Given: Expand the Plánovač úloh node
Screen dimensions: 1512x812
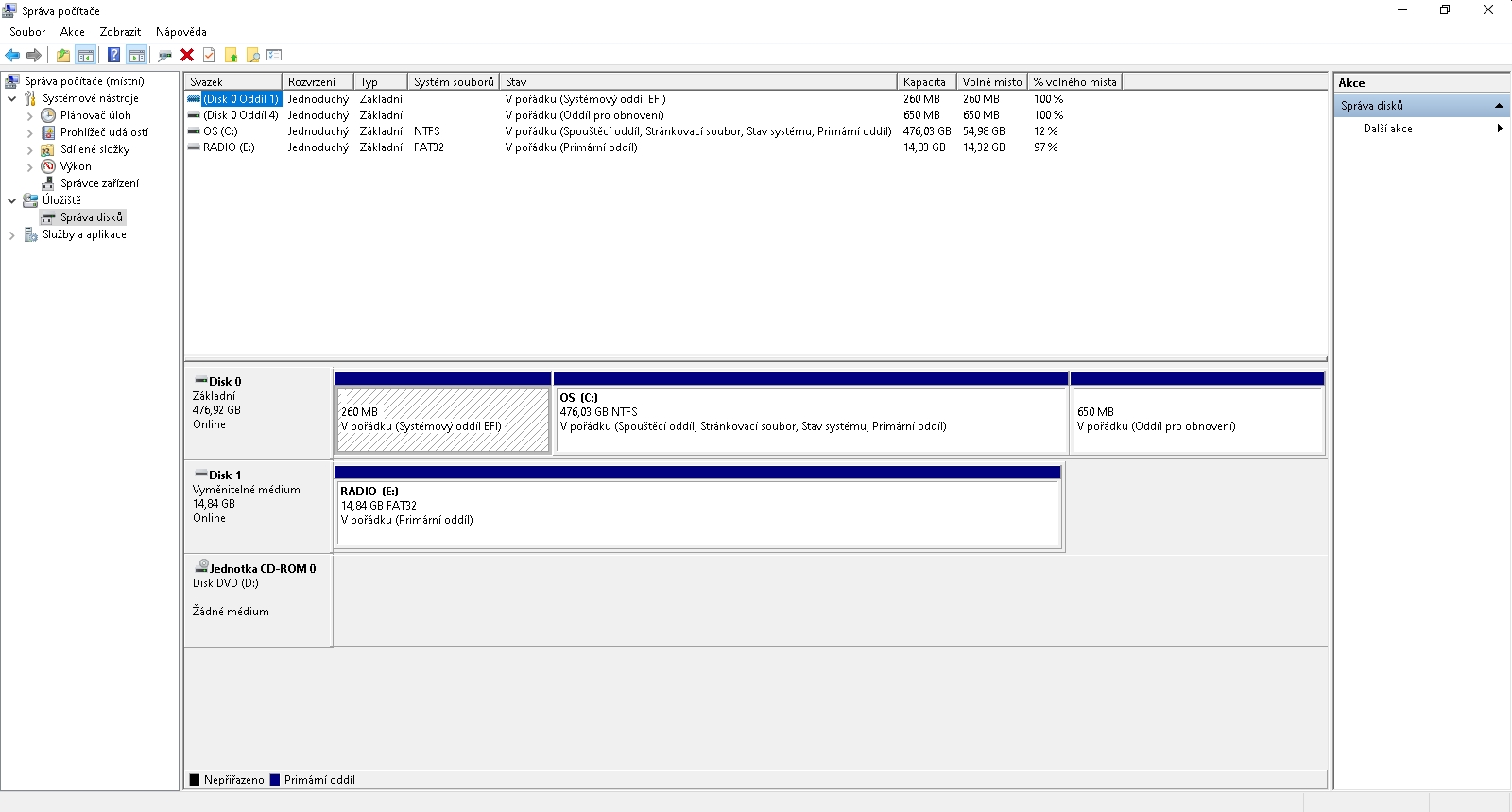Looking at the screenshot, I should tap(29, 115).
